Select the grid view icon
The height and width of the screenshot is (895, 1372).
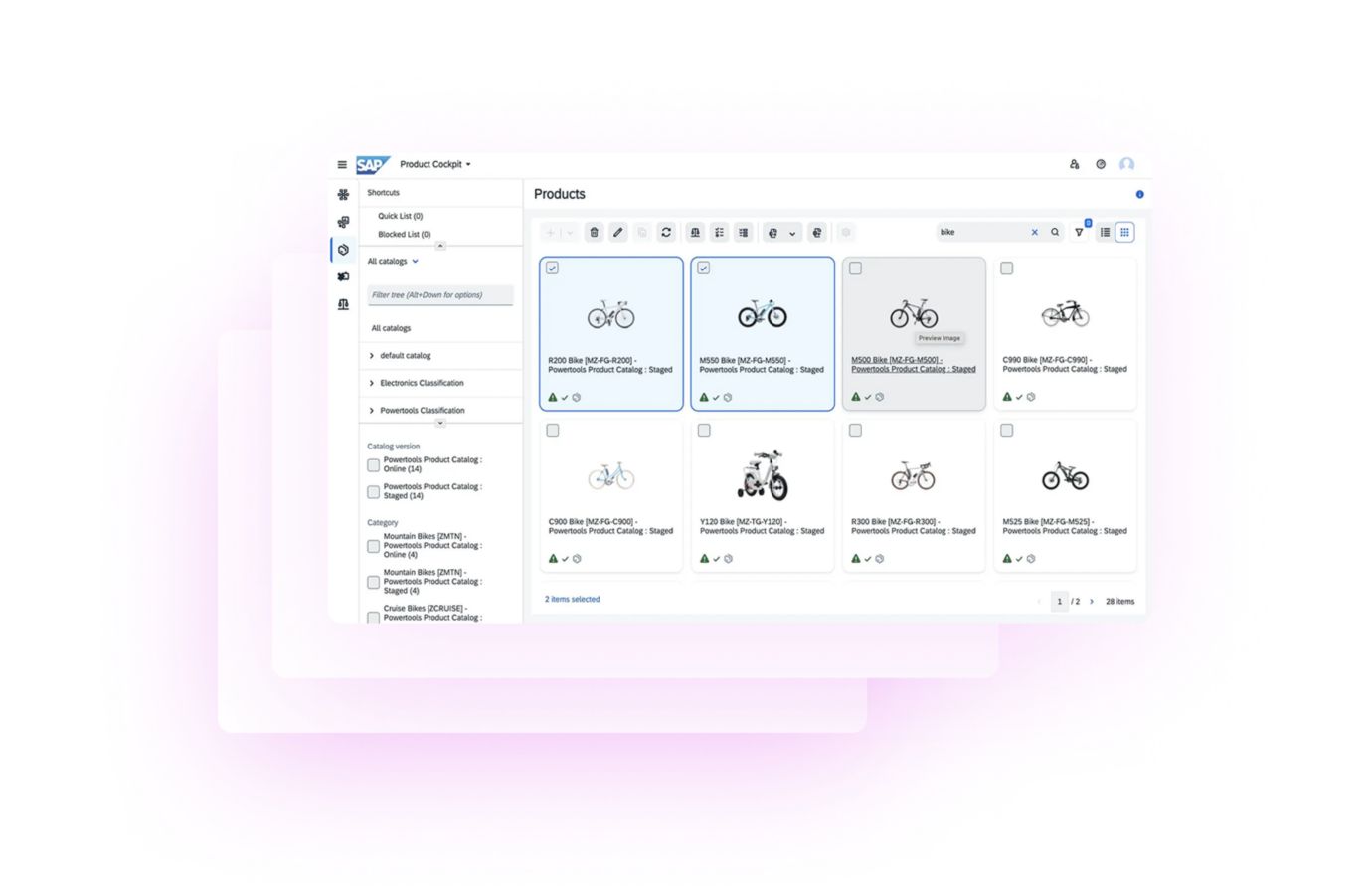(1125, 232)
